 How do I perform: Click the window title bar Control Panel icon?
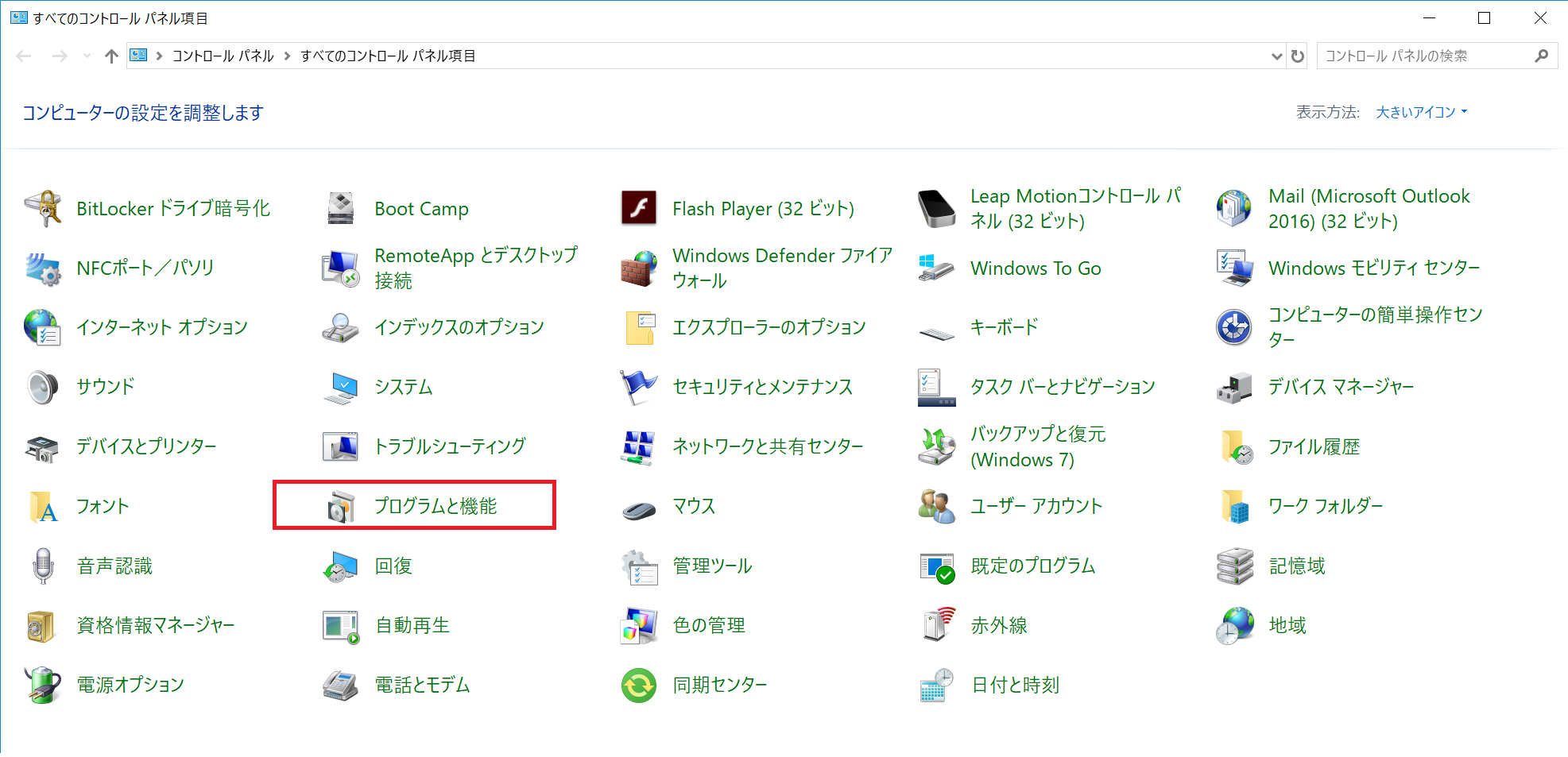tap(19, 17)
